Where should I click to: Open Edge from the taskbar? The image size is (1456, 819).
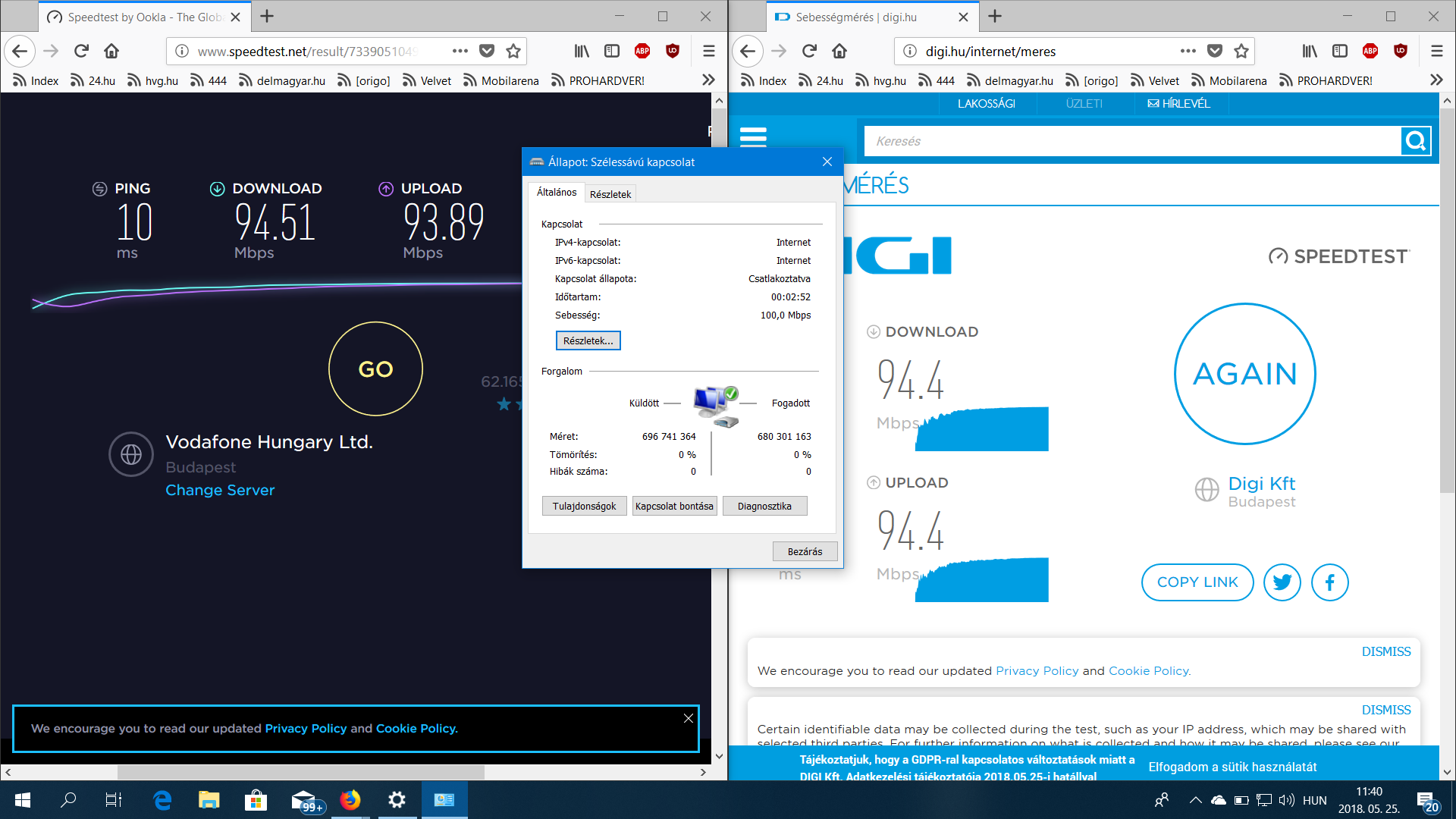(162, 799)
